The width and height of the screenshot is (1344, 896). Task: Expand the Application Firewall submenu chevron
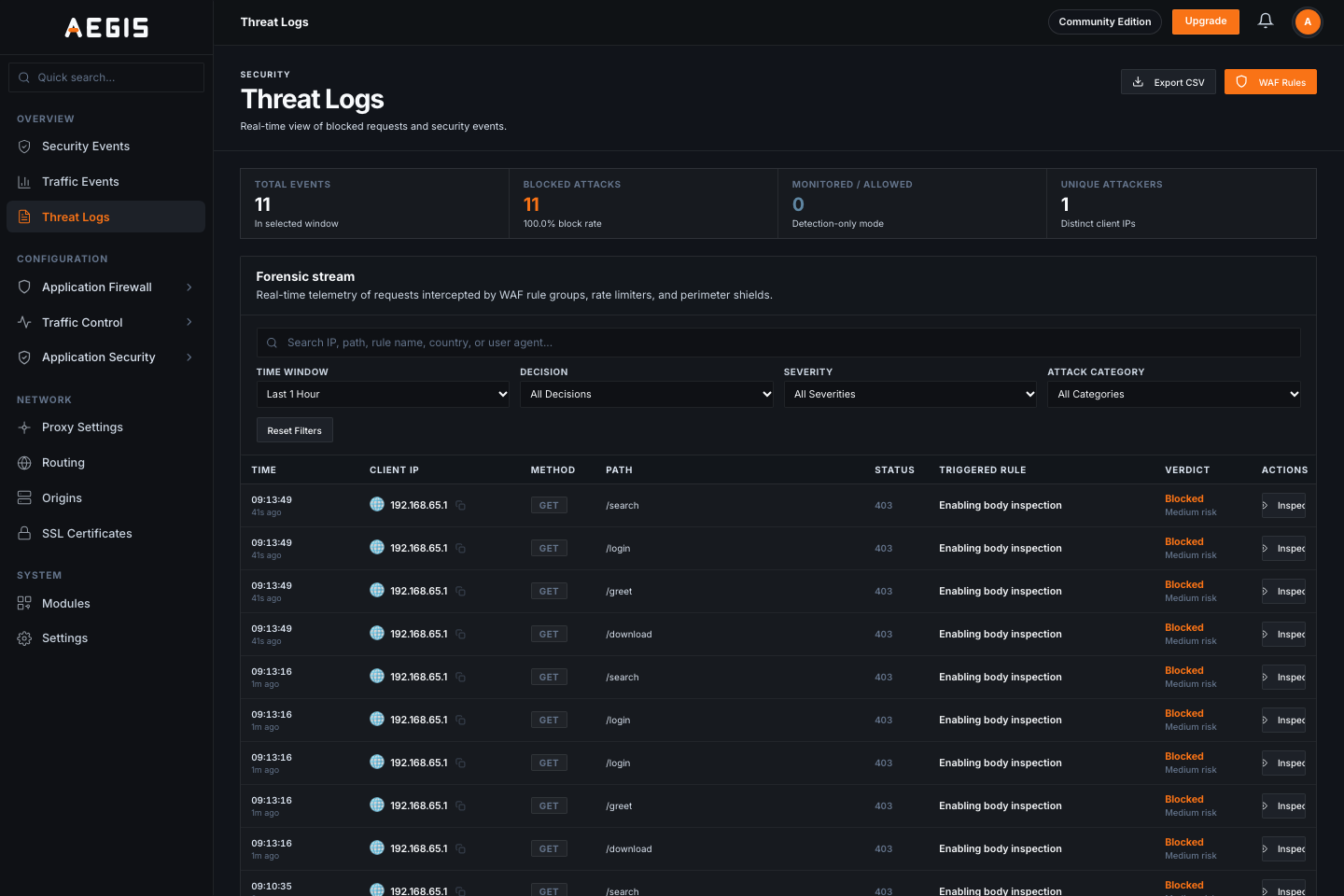coord(189,287)
